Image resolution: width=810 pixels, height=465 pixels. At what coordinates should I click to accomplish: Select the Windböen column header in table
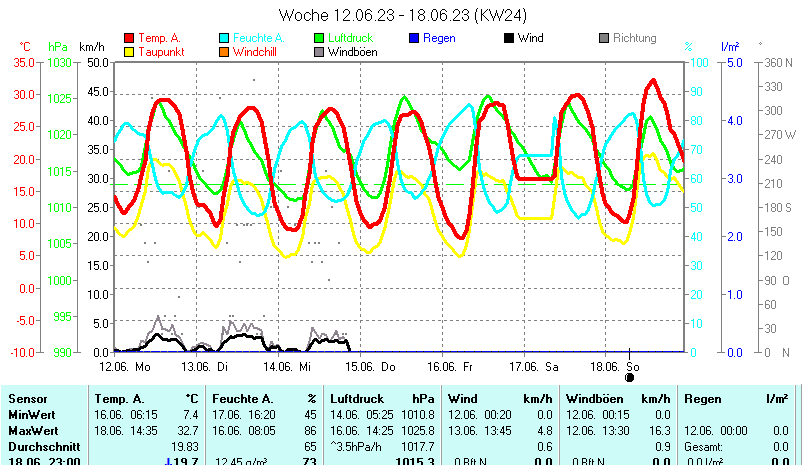click(x=596, y=398)
